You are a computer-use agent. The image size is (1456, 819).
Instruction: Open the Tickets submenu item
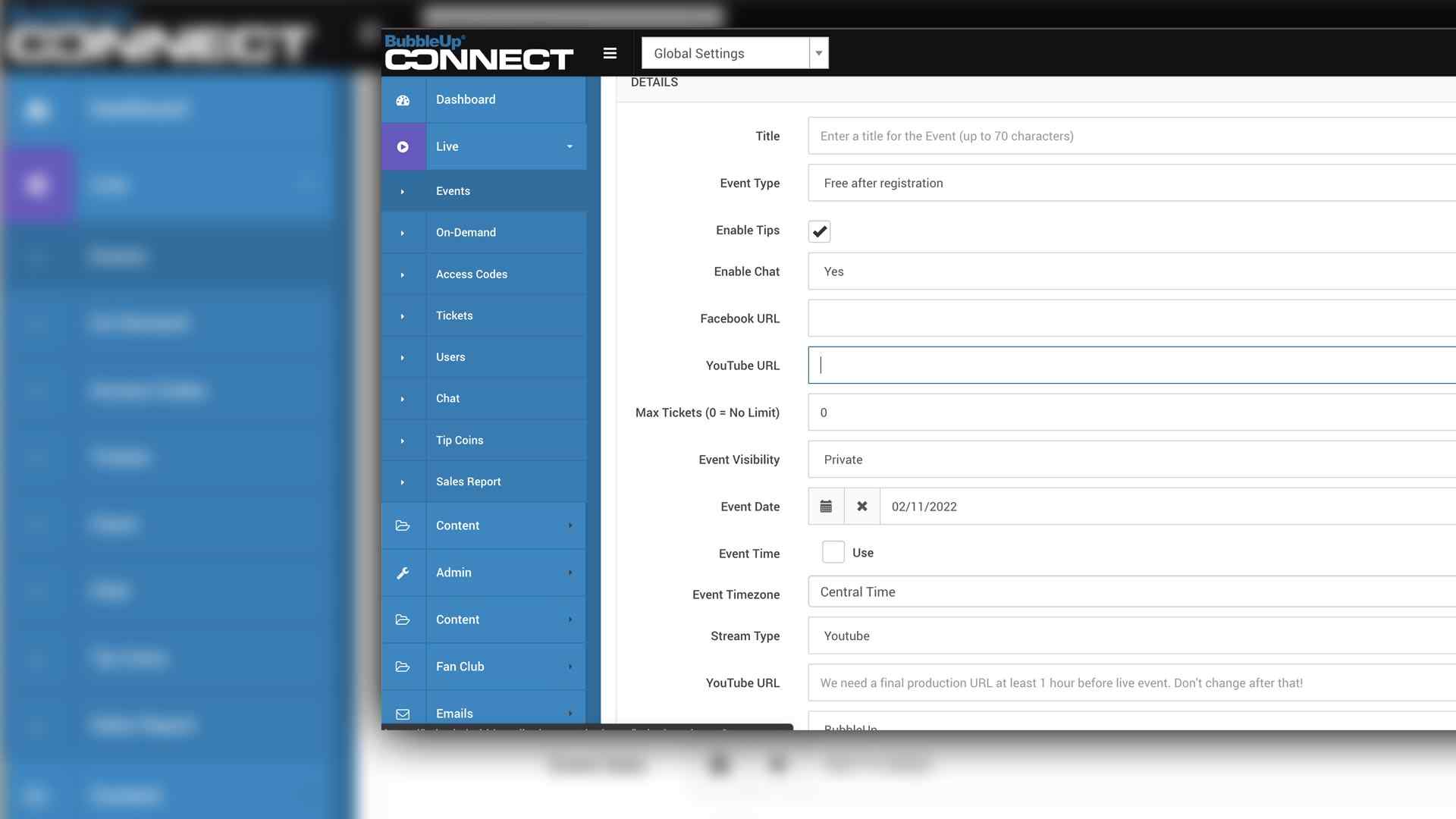(x=484, y=315)
